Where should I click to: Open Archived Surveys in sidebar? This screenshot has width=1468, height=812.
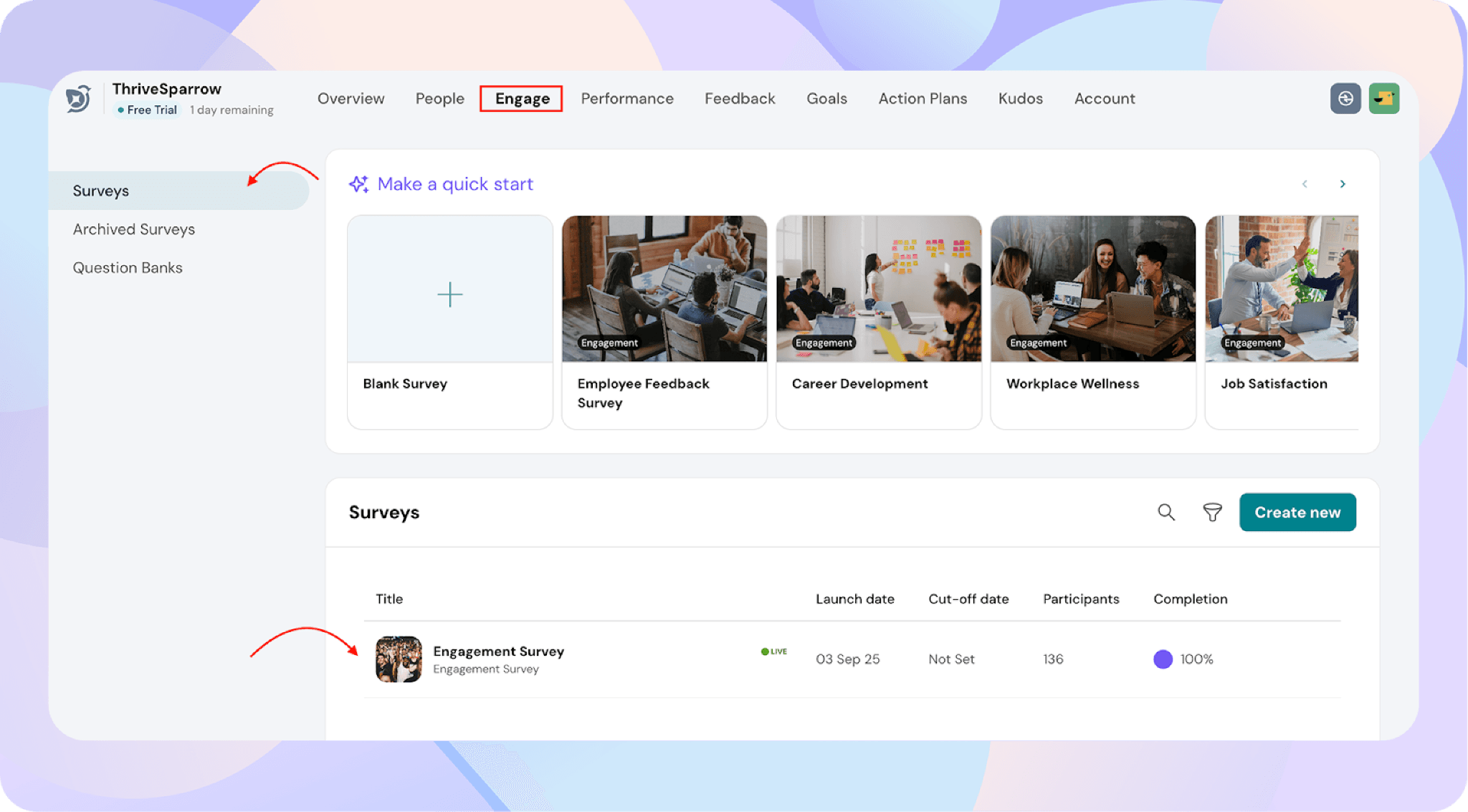(134, 229)
